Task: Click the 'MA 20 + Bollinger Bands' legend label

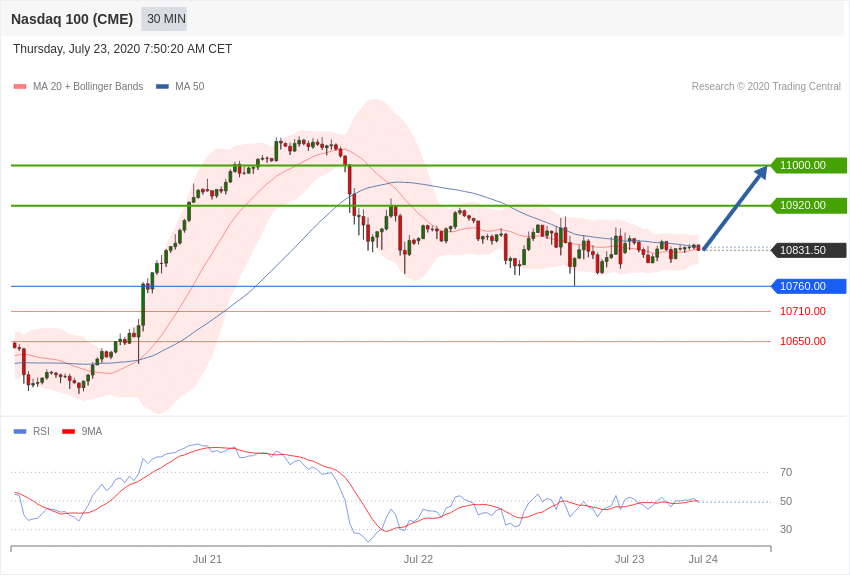Action: point(88,86)
